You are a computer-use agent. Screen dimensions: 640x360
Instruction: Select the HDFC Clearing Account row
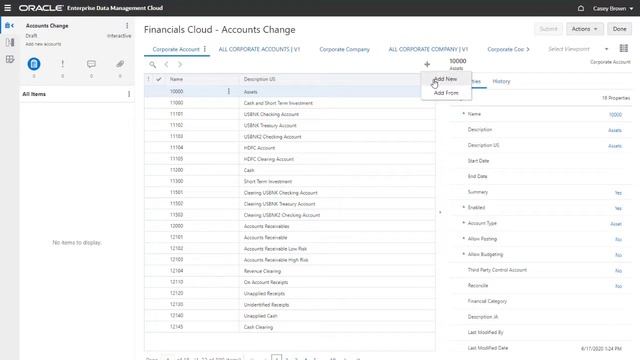pyautogui.click(x=290, y=159)
